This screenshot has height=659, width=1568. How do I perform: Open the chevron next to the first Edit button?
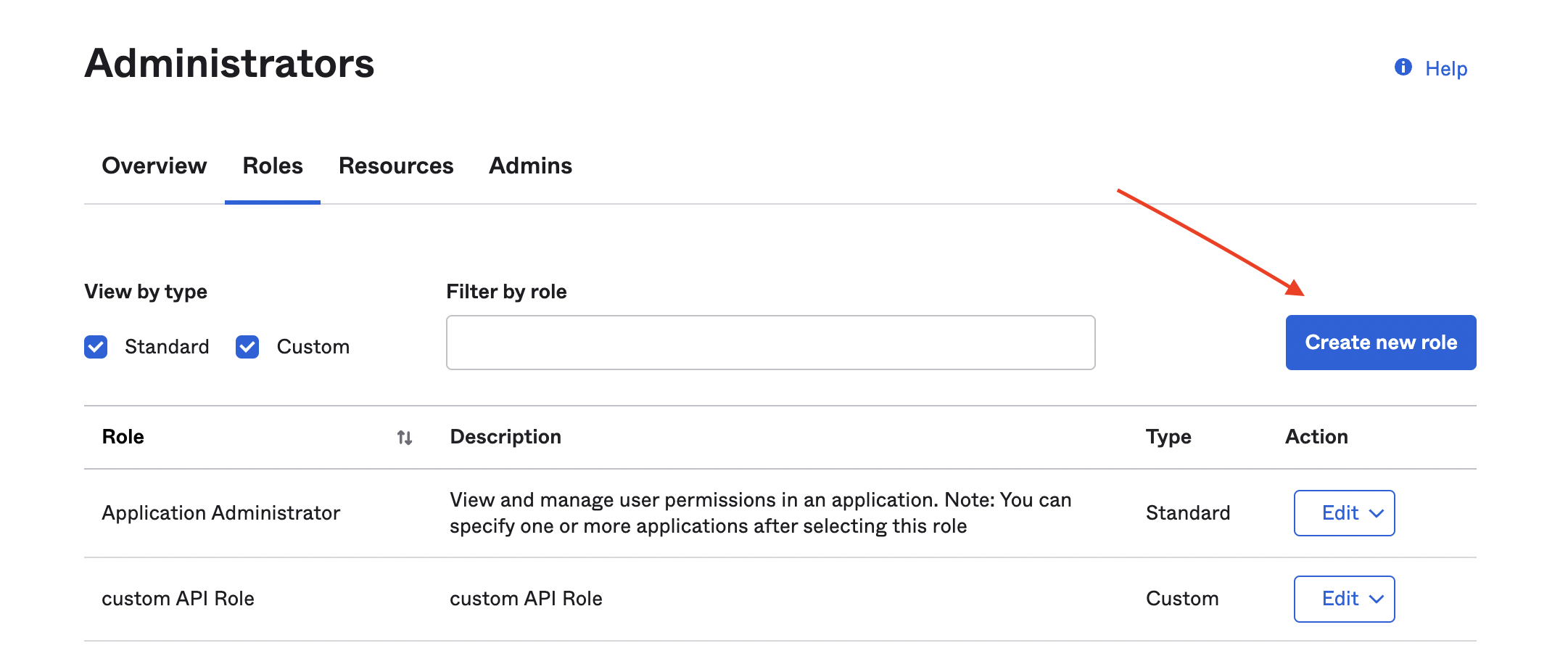click(1374, 513)
